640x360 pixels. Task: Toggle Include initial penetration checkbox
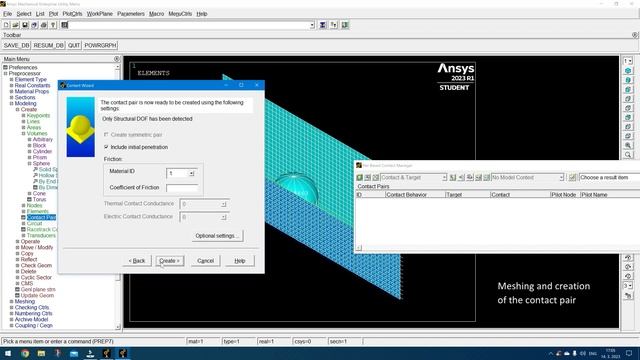(x=107, y=147)
